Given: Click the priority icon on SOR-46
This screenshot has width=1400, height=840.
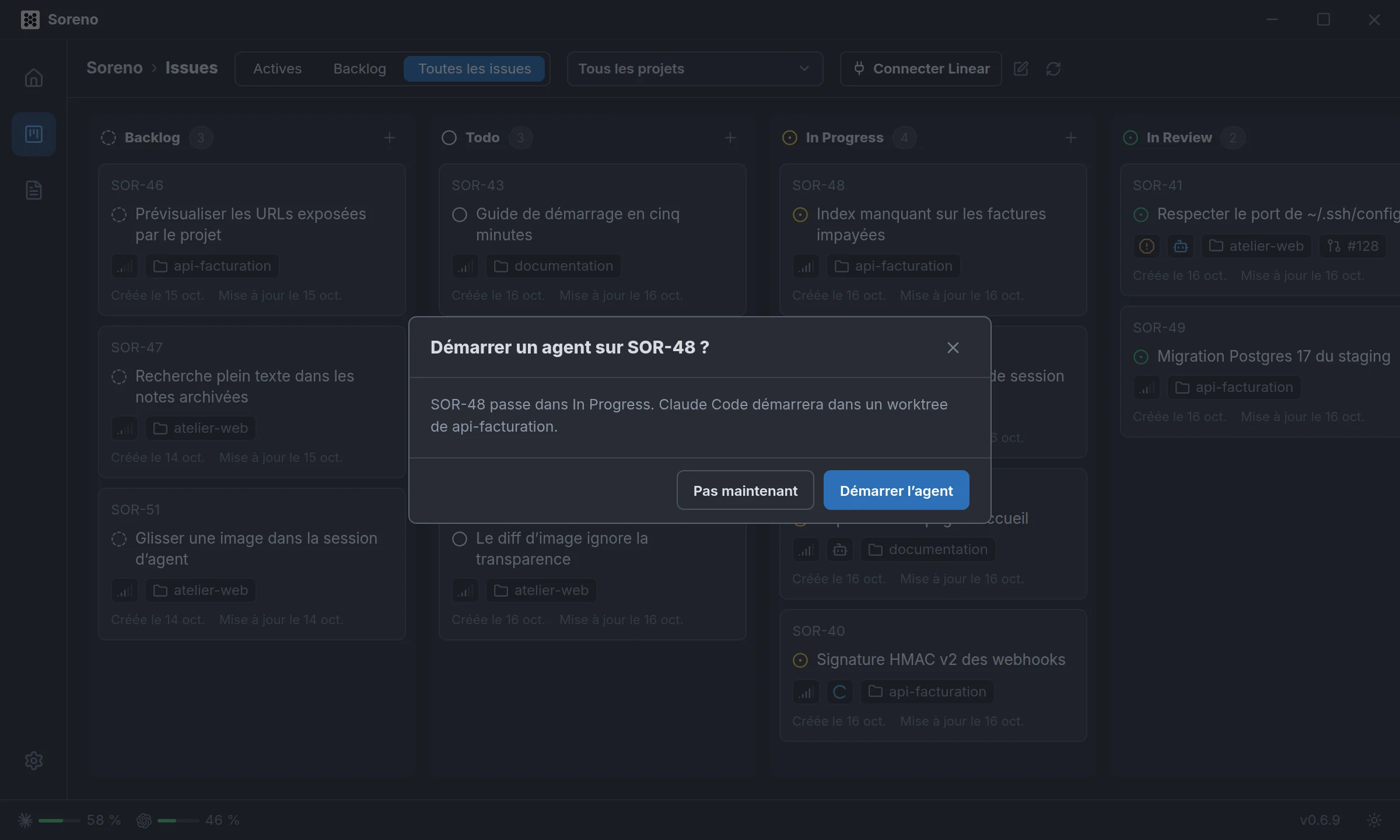Looking at the screenshot, I should click(x=125, y=266).
